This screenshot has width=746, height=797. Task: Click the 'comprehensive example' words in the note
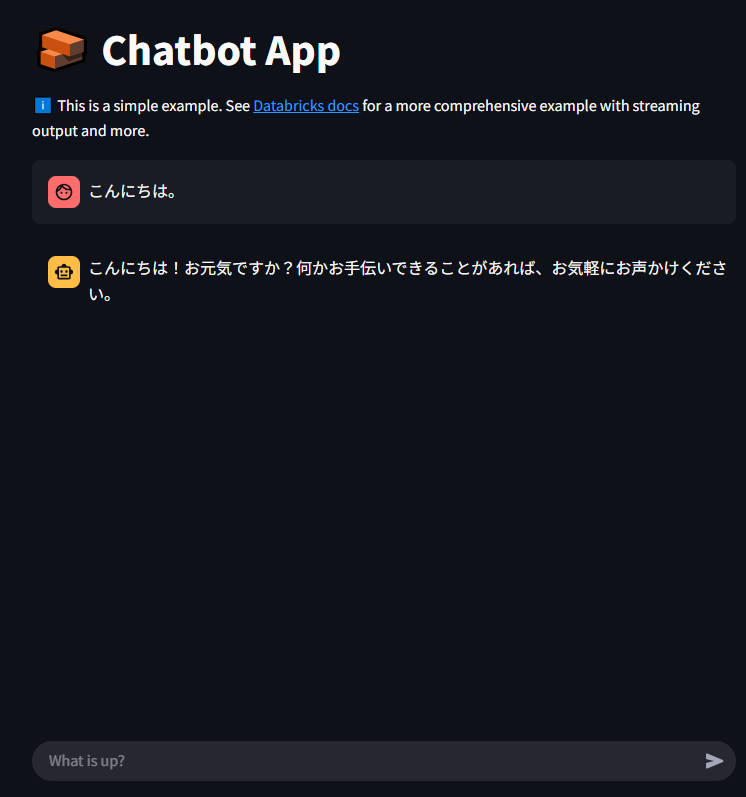[485, 106]
